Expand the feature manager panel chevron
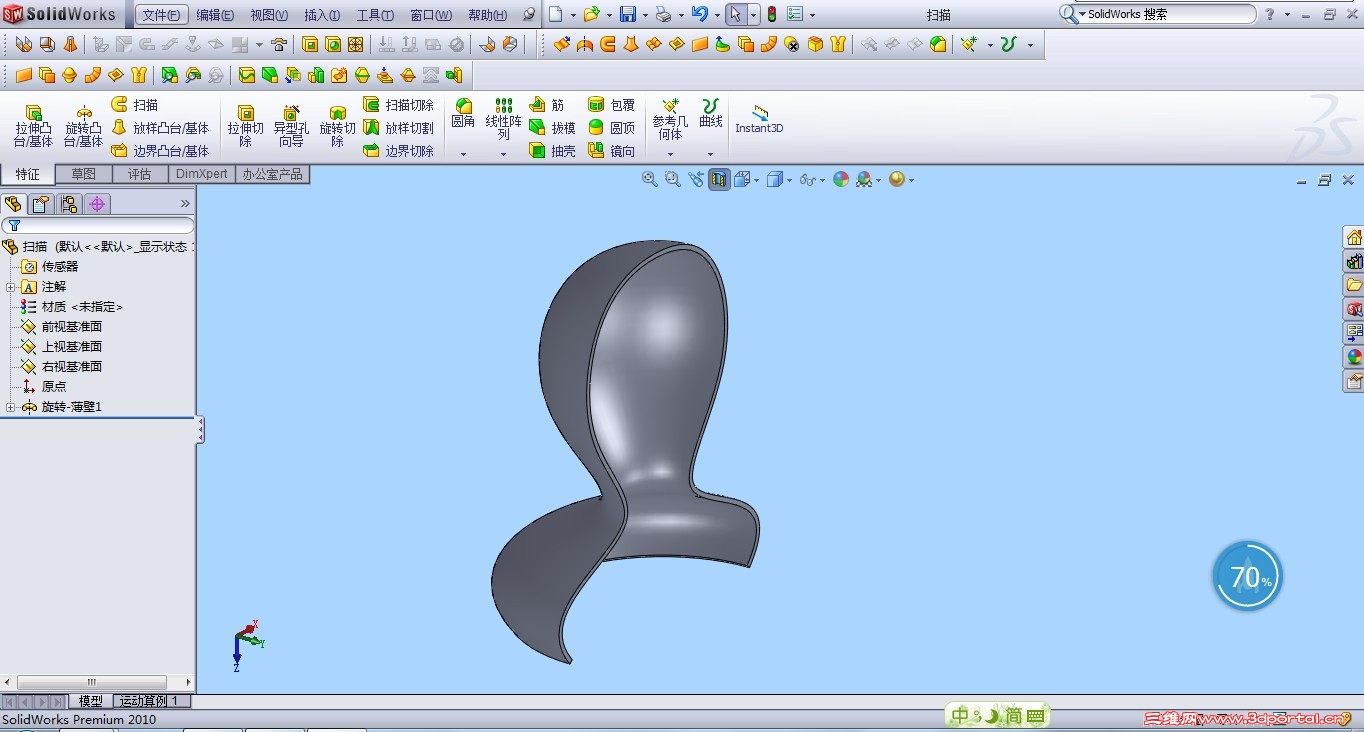The height and width of the screenshot is (732, 1364). [x=185, y=204]
